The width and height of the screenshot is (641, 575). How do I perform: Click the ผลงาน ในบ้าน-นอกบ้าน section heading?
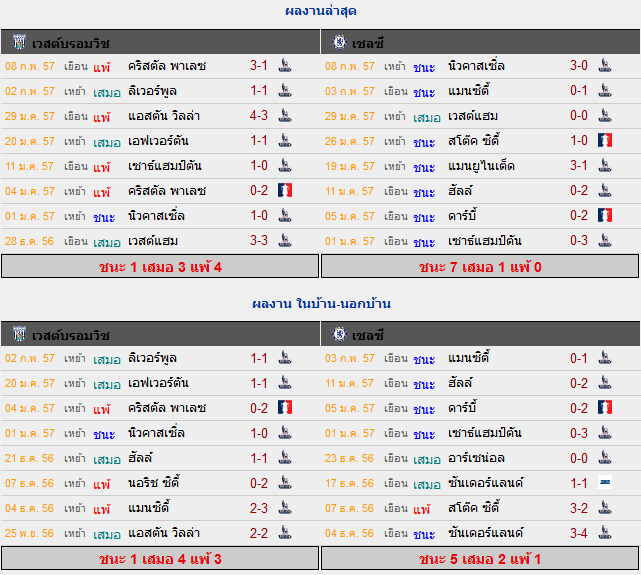pyautogui.click(x=321, y=304)
